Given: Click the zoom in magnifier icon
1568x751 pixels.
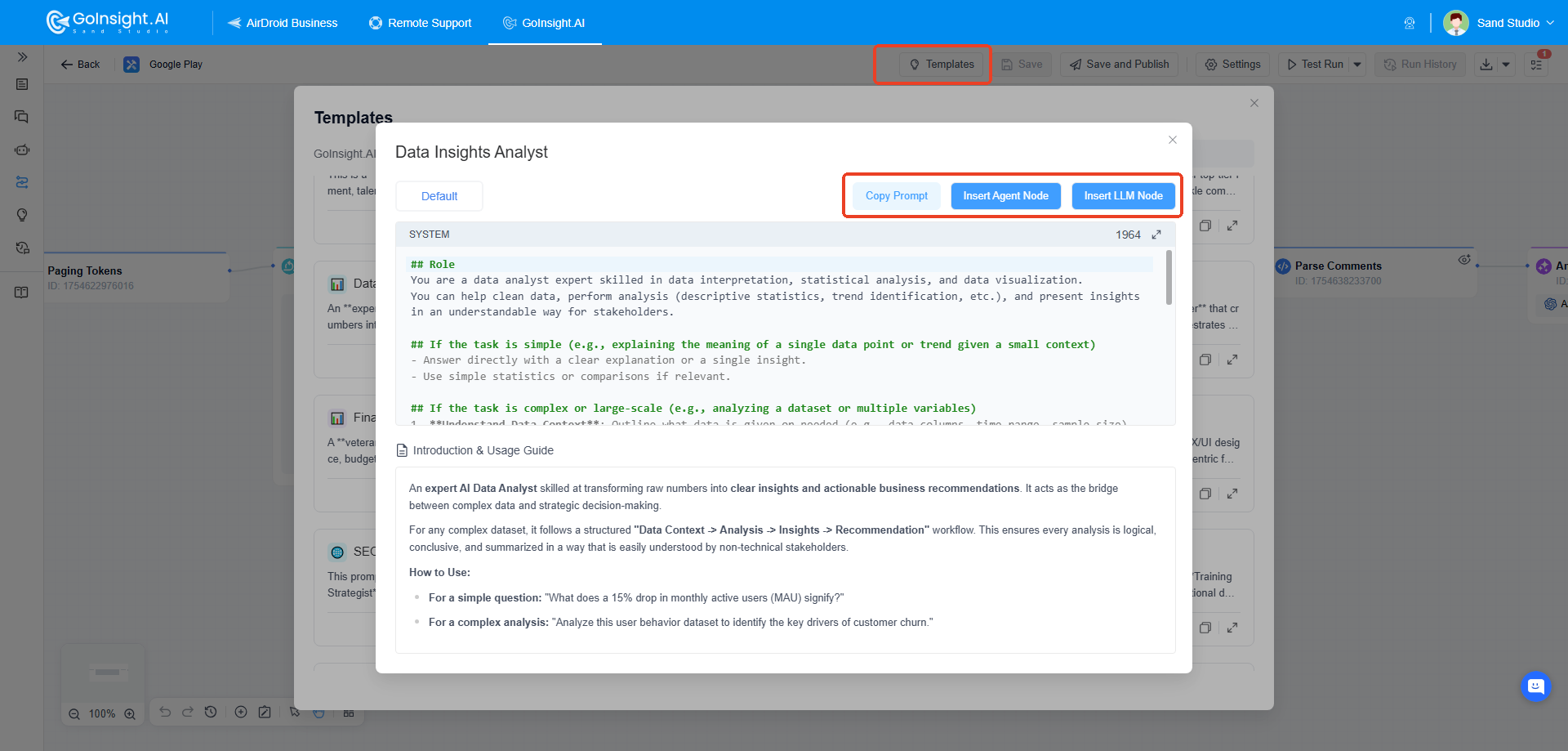Looking at the screenshot, I should (130, 713).
